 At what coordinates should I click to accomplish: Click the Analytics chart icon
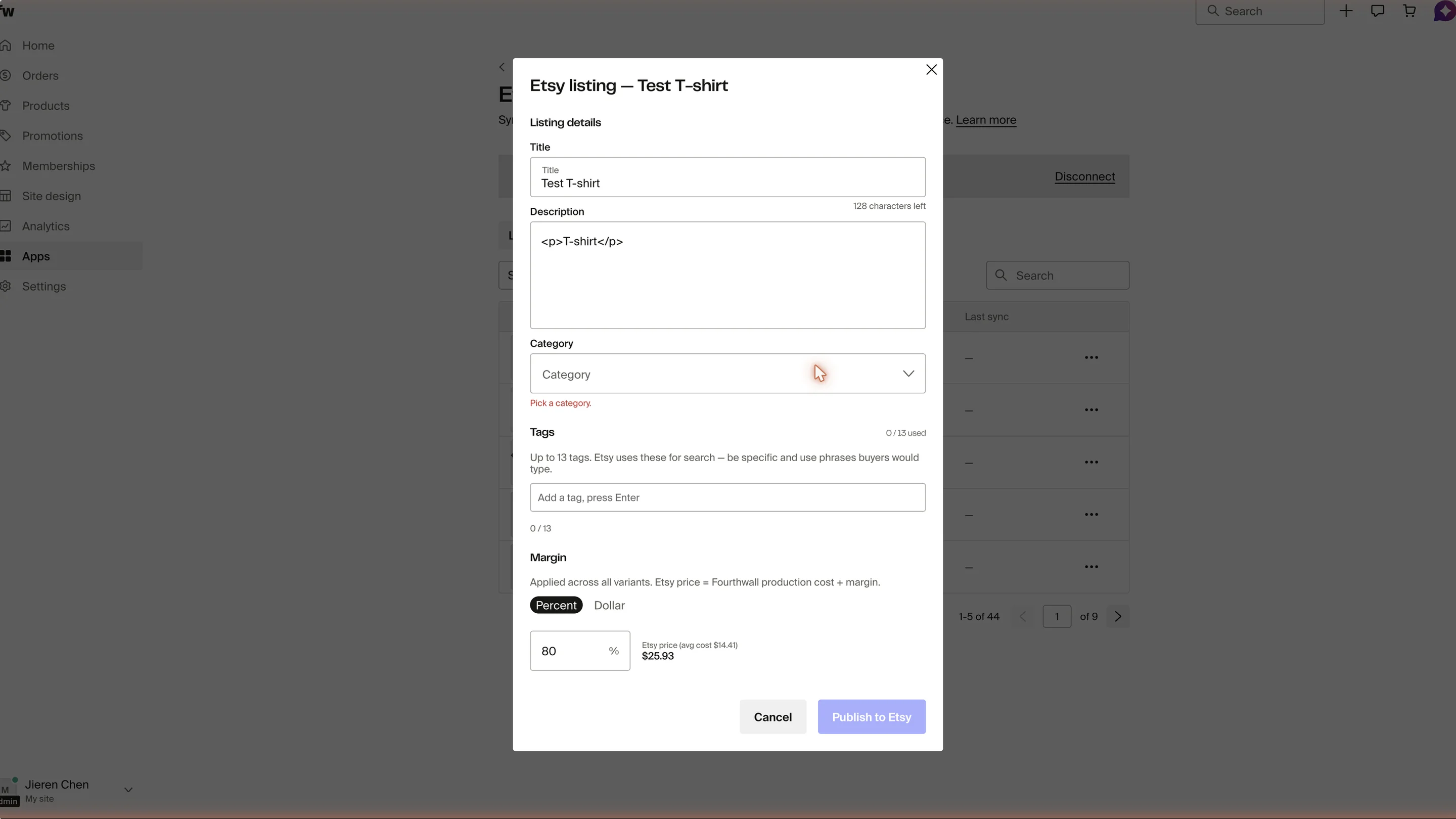(x=5, y=225)
